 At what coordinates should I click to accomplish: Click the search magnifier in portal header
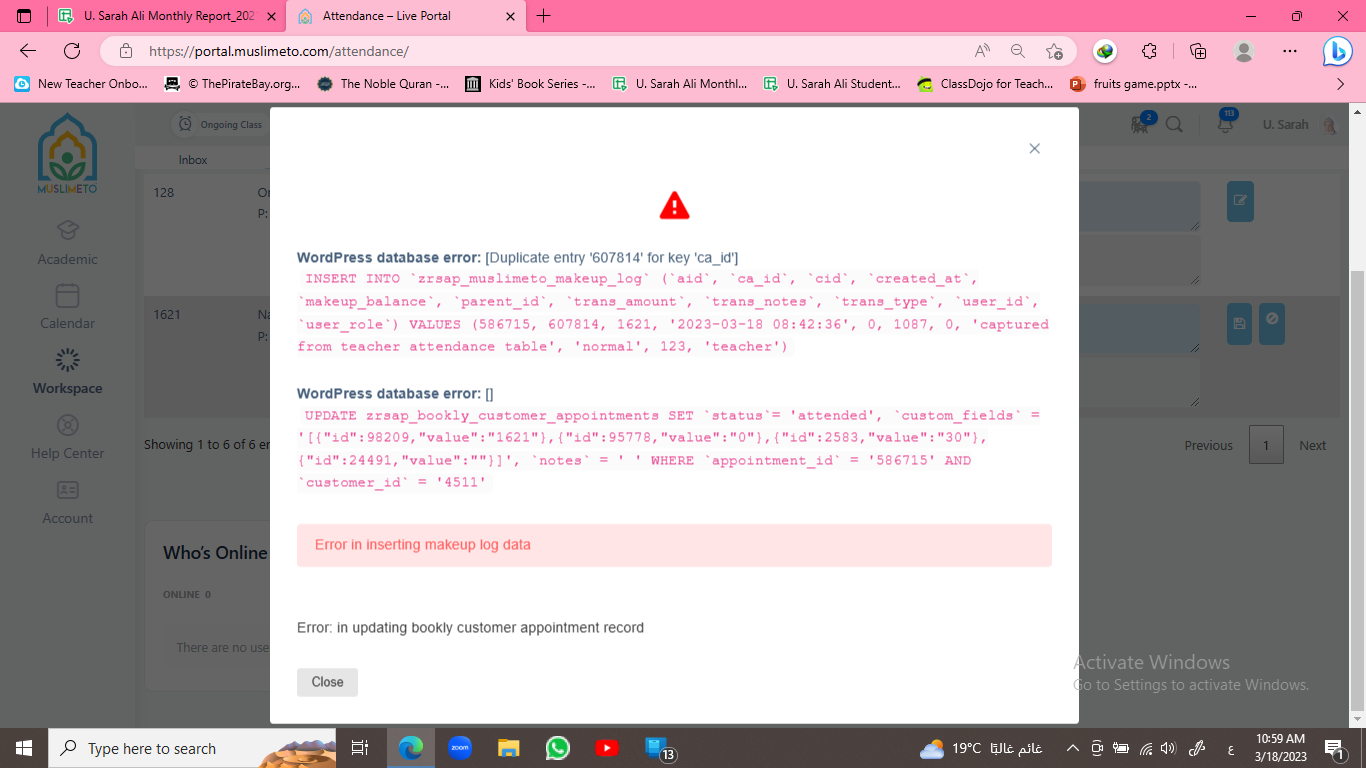pos(1174,125)
